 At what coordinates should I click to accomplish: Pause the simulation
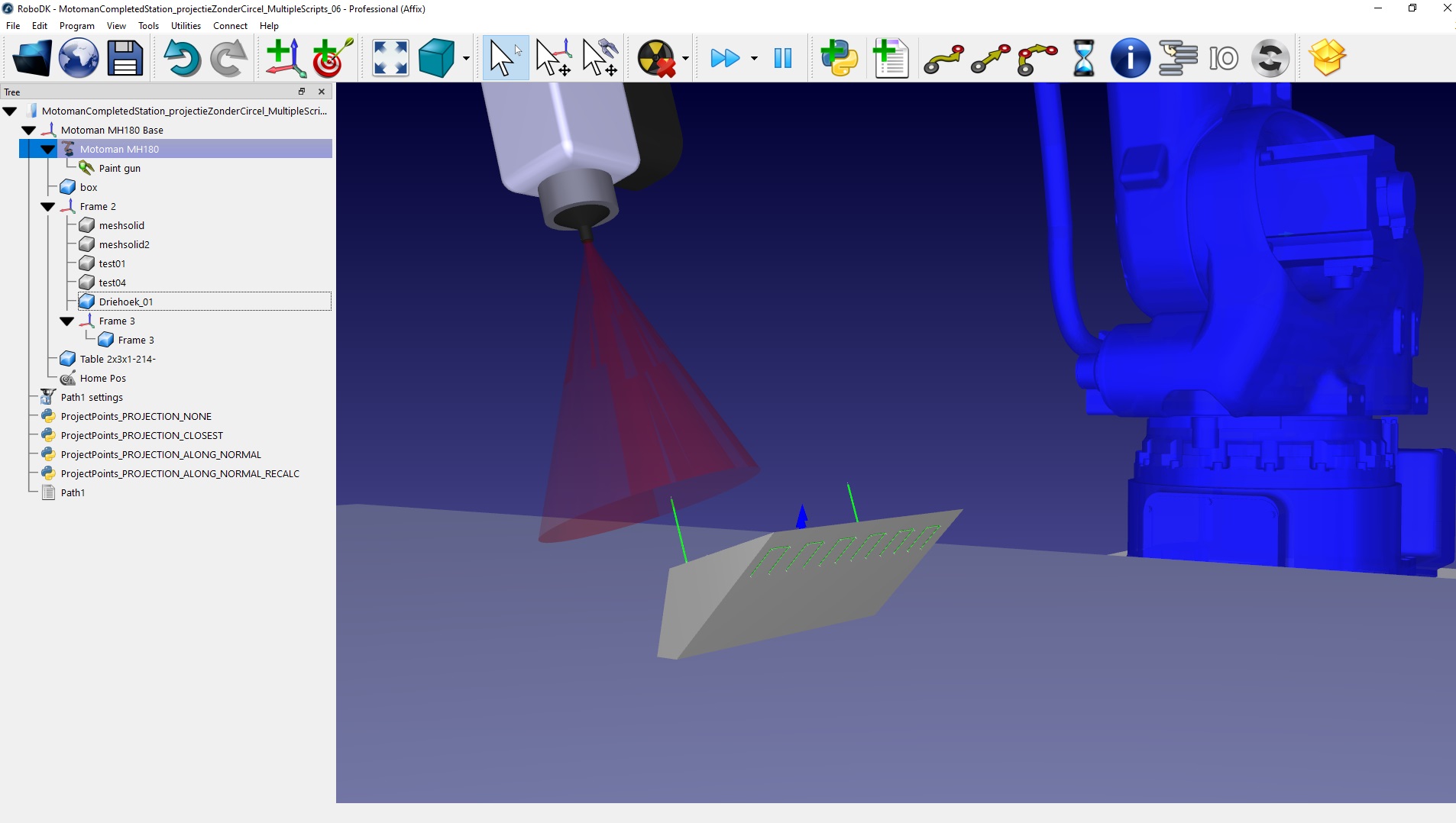click(783, 58)
